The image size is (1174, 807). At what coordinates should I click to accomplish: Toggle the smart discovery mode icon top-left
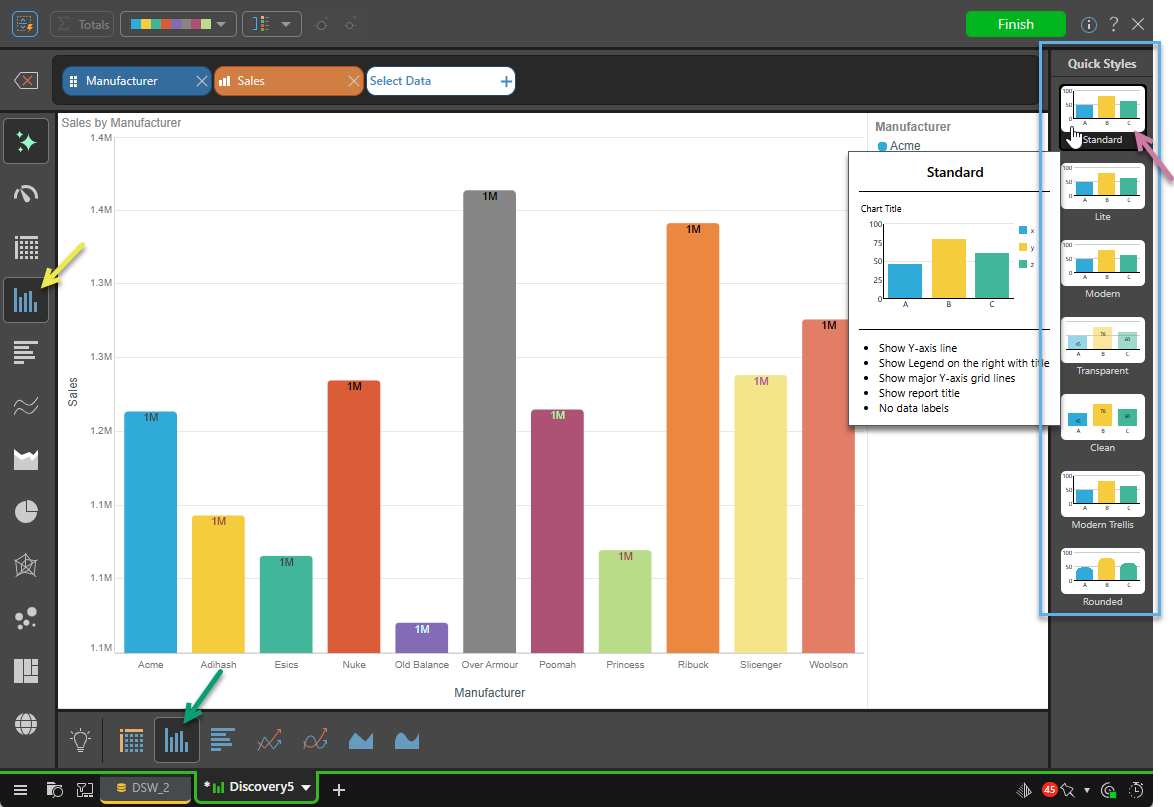25,24
